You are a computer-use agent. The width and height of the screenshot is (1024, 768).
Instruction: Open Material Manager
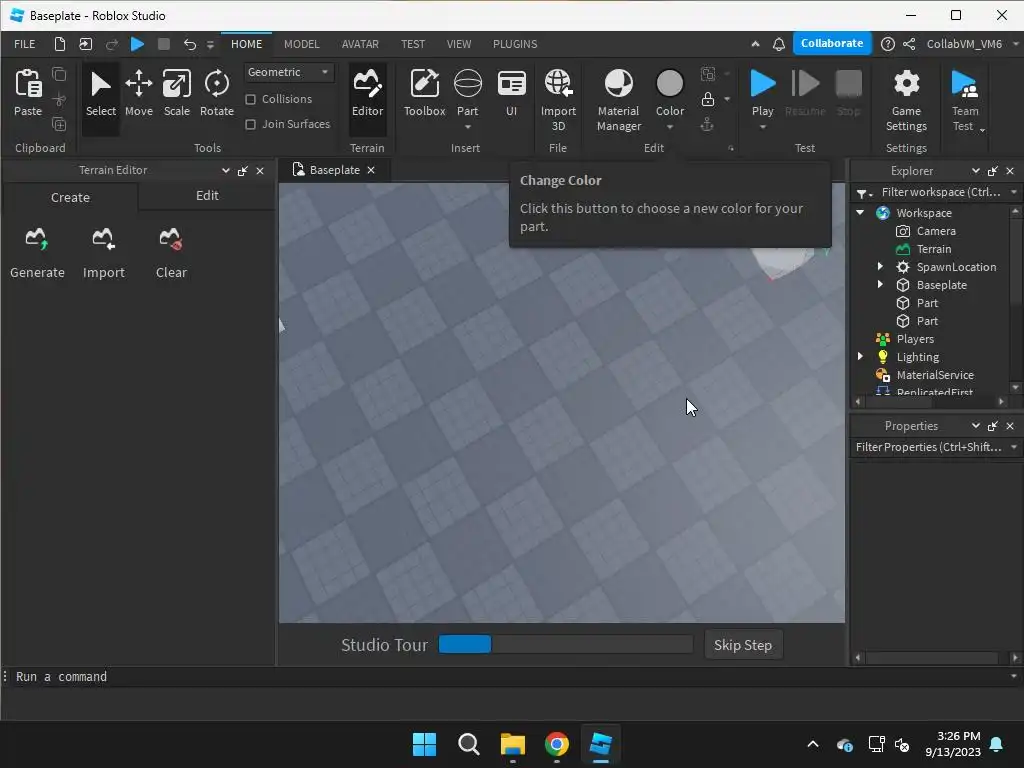[x=618, y=100]
